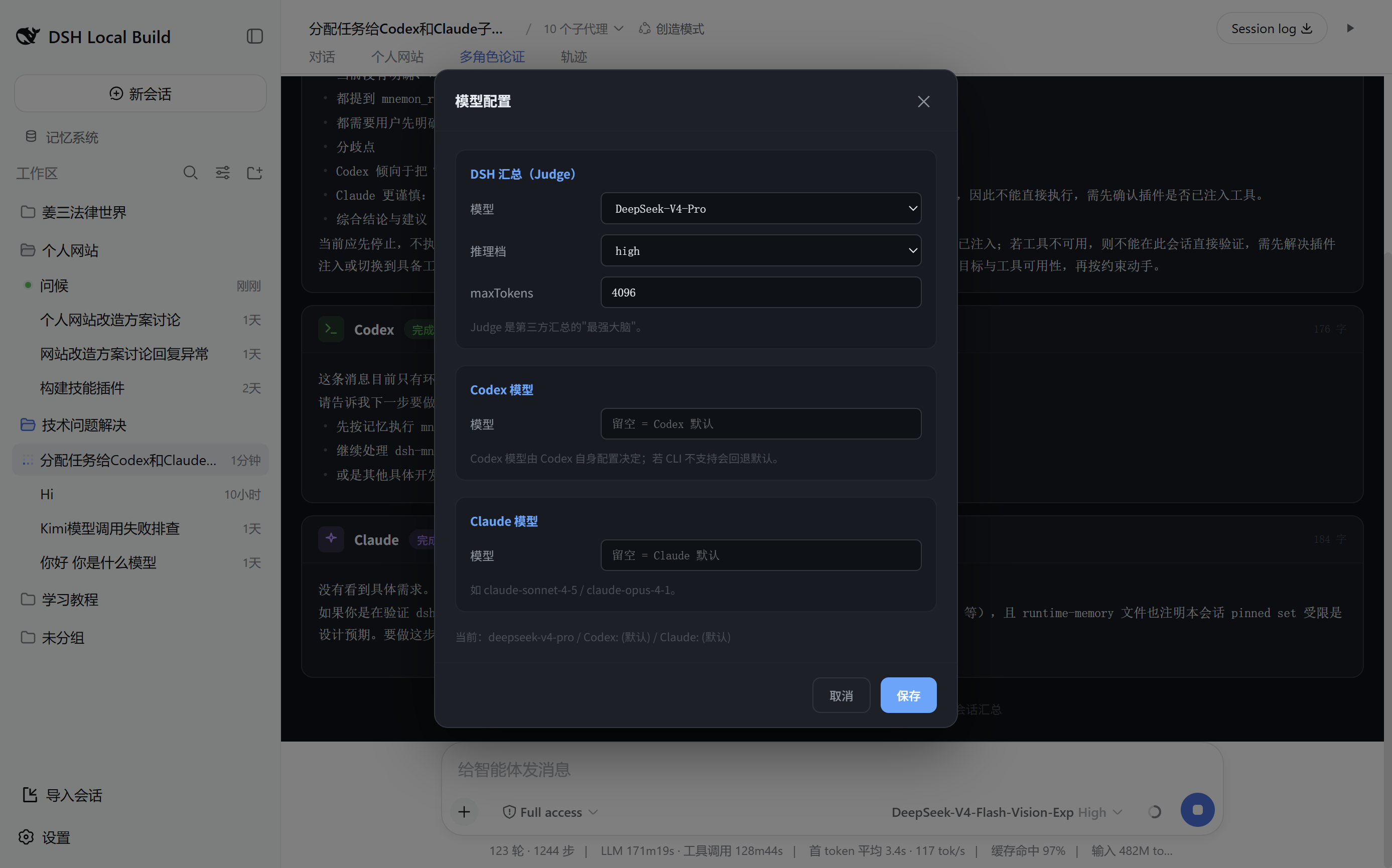
Task: Open the DeepSeek-V4-Flash-Vision-Exp model selector
Action: 1007,812
